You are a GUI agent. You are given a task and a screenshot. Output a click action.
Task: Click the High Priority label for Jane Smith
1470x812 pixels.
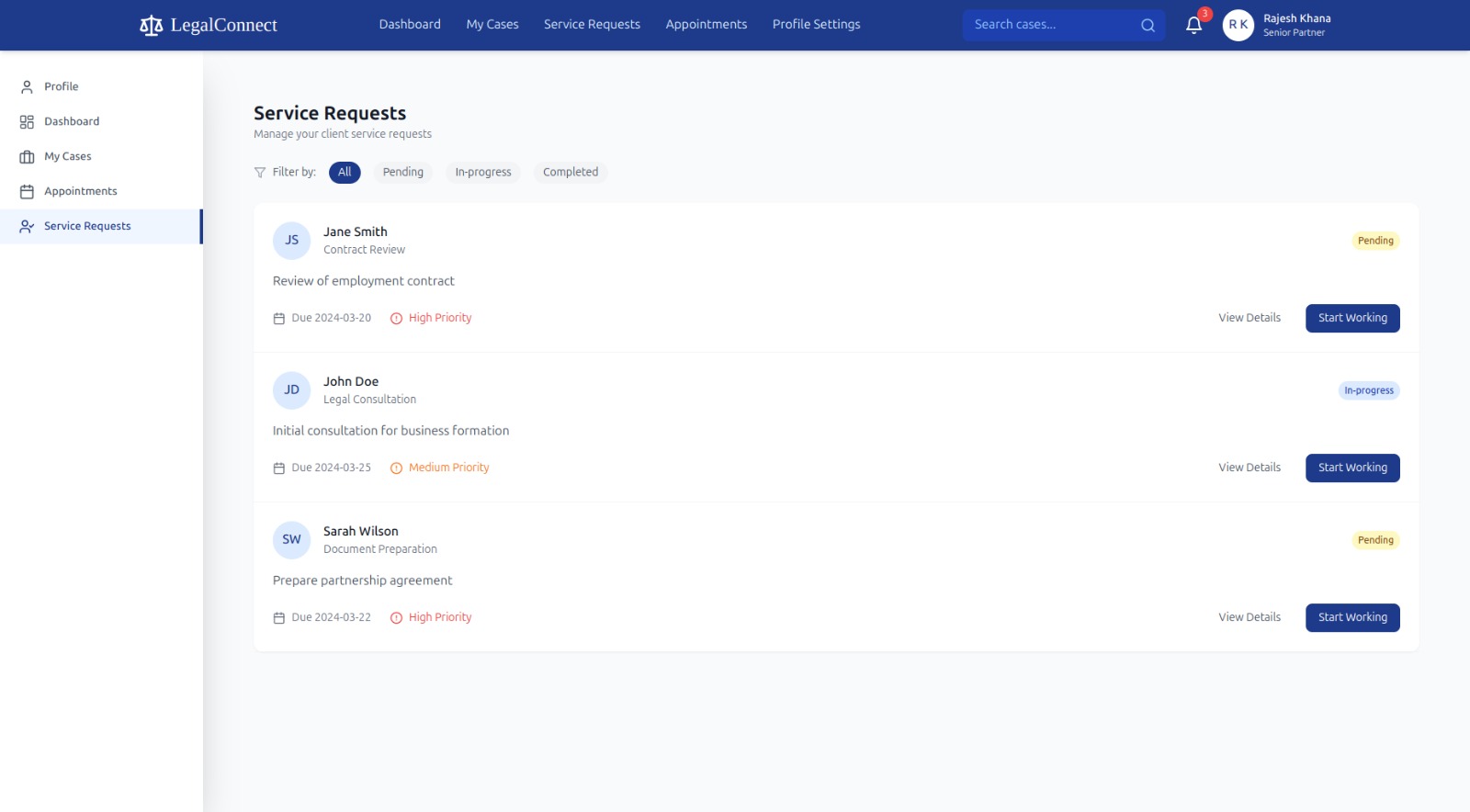tap(440, 318)
